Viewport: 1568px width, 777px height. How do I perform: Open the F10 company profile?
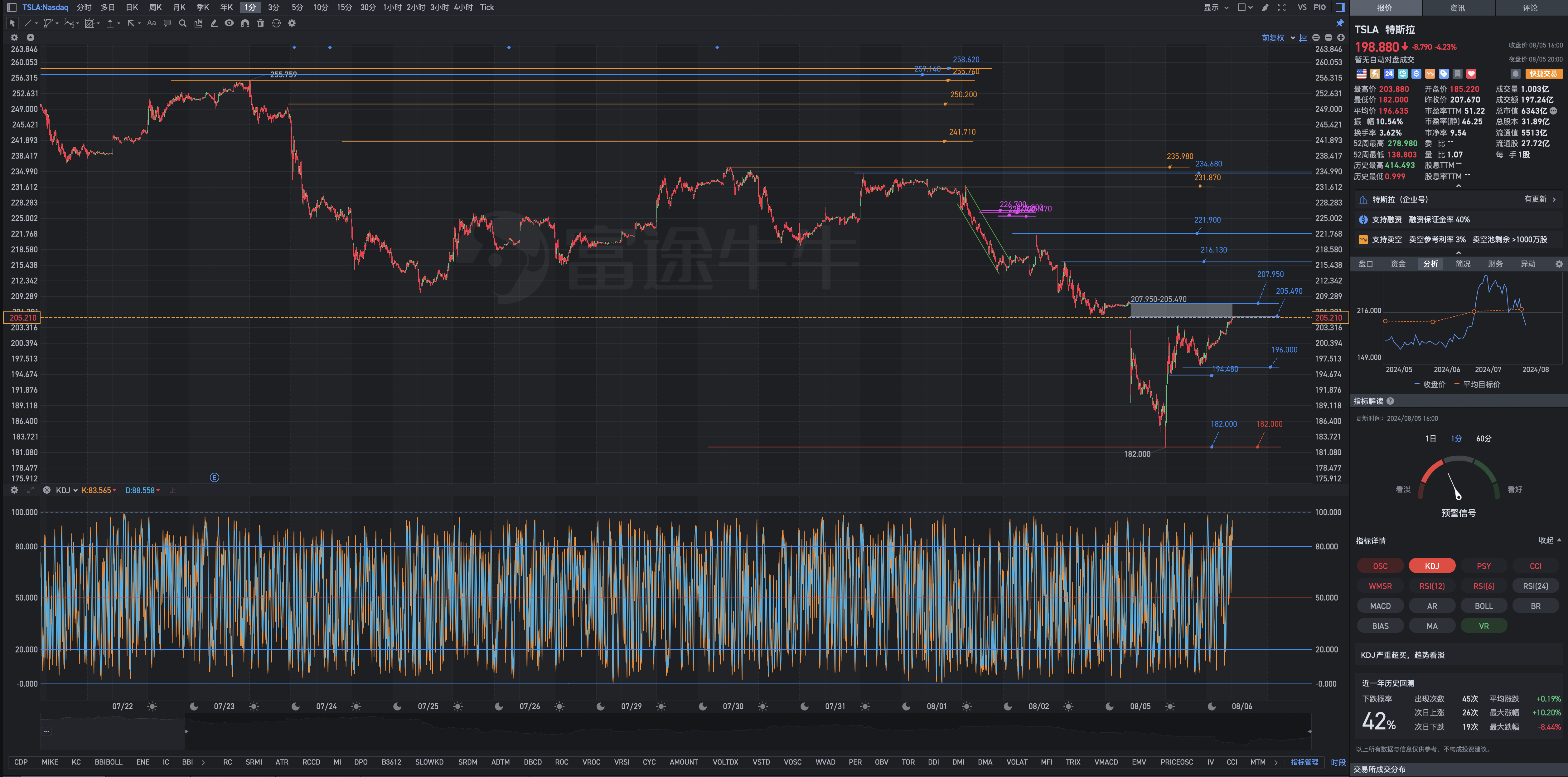tap(1320, 7)
